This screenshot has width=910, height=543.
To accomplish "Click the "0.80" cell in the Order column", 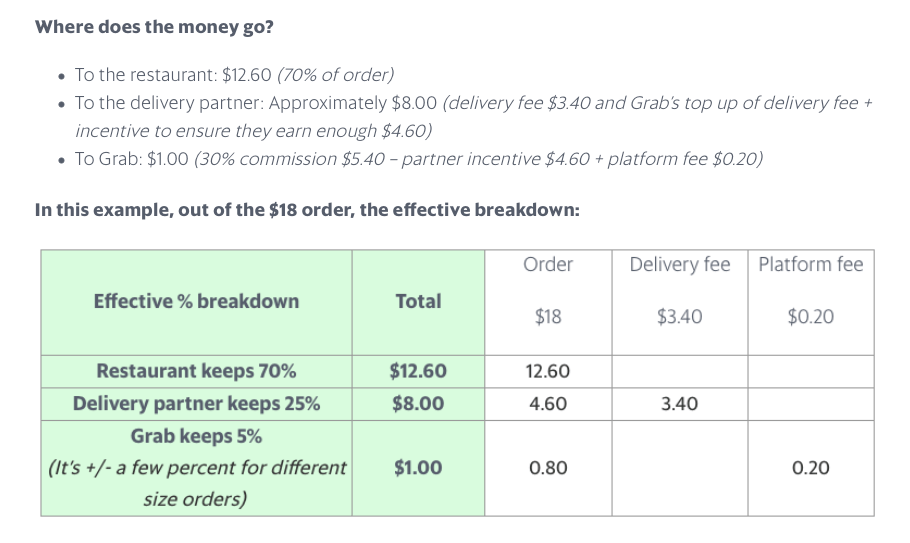I will pos(548,468).
